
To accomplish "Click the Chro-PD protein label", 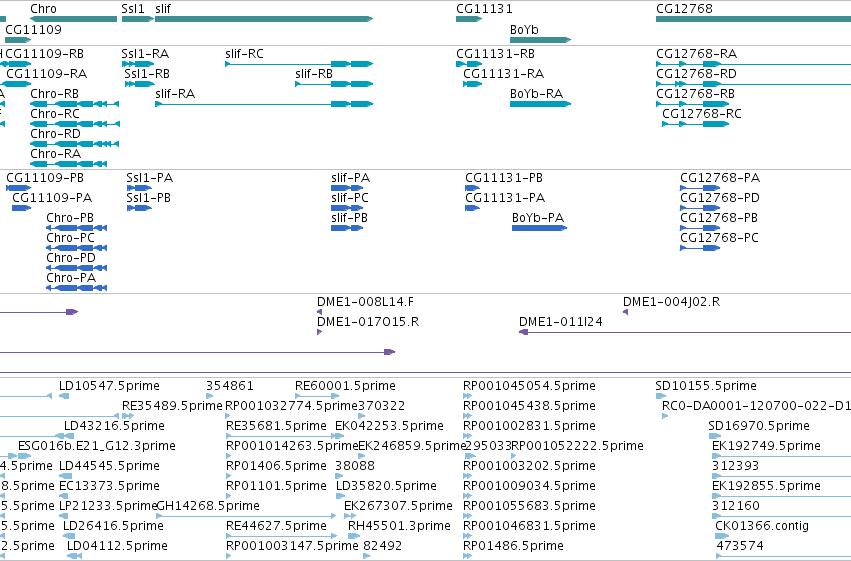I will coord(71,258).
